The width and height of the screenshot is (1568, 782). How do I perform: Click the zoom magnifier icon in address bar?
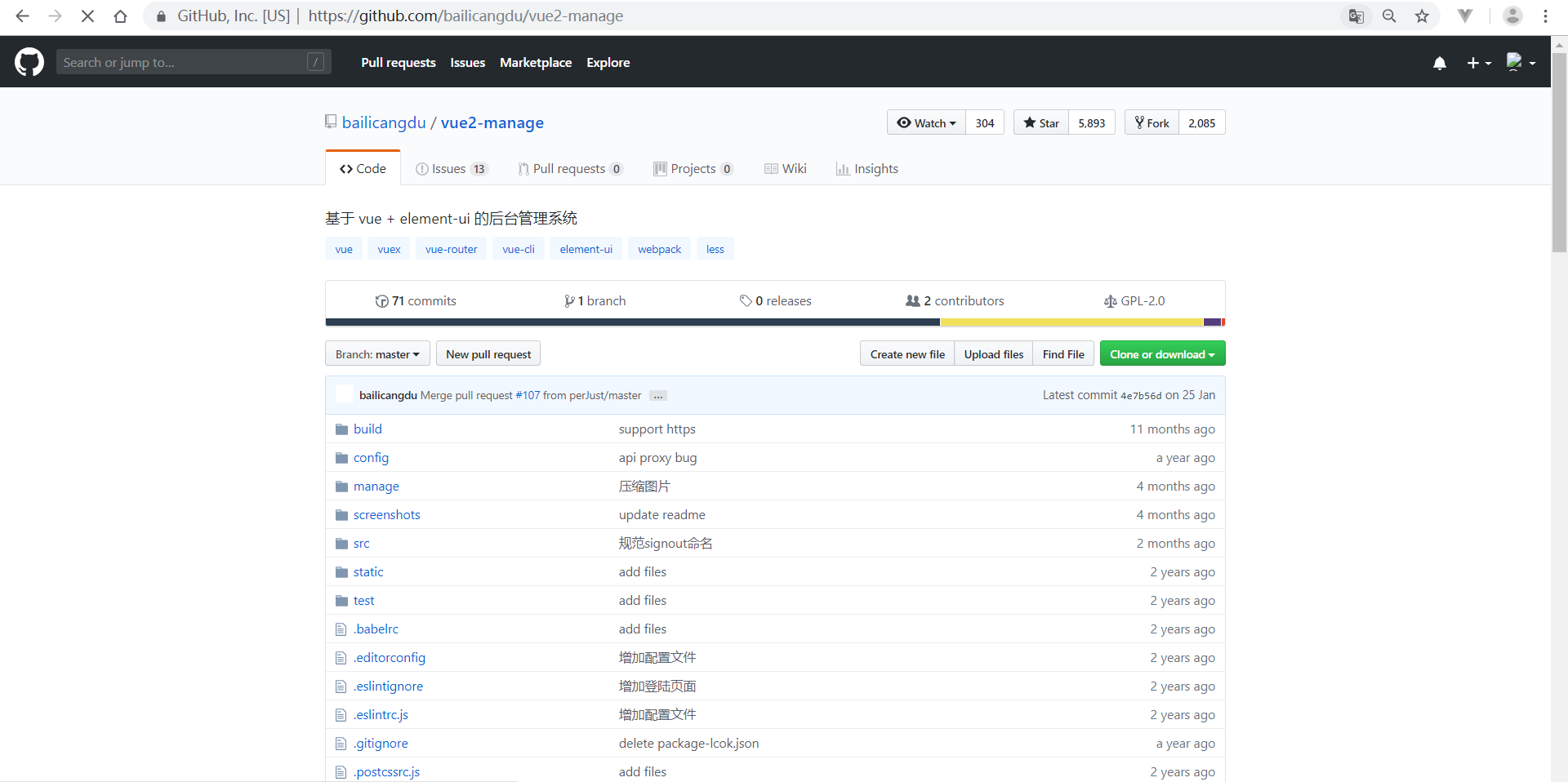(1389, 16)
